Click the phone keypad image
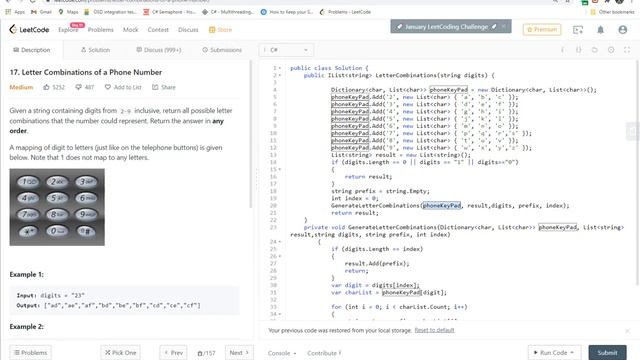This screenshot has height=360, width=640. coord(57,207)
